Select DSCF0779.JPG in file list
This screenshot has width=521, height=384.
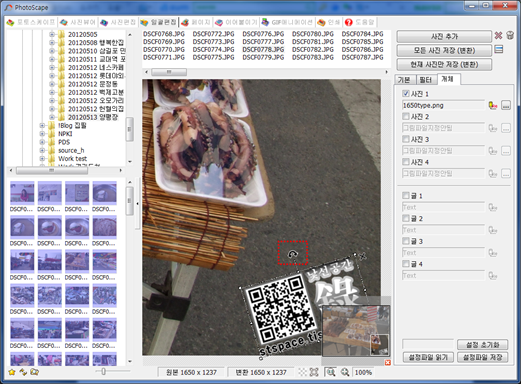tap(263, 57)
